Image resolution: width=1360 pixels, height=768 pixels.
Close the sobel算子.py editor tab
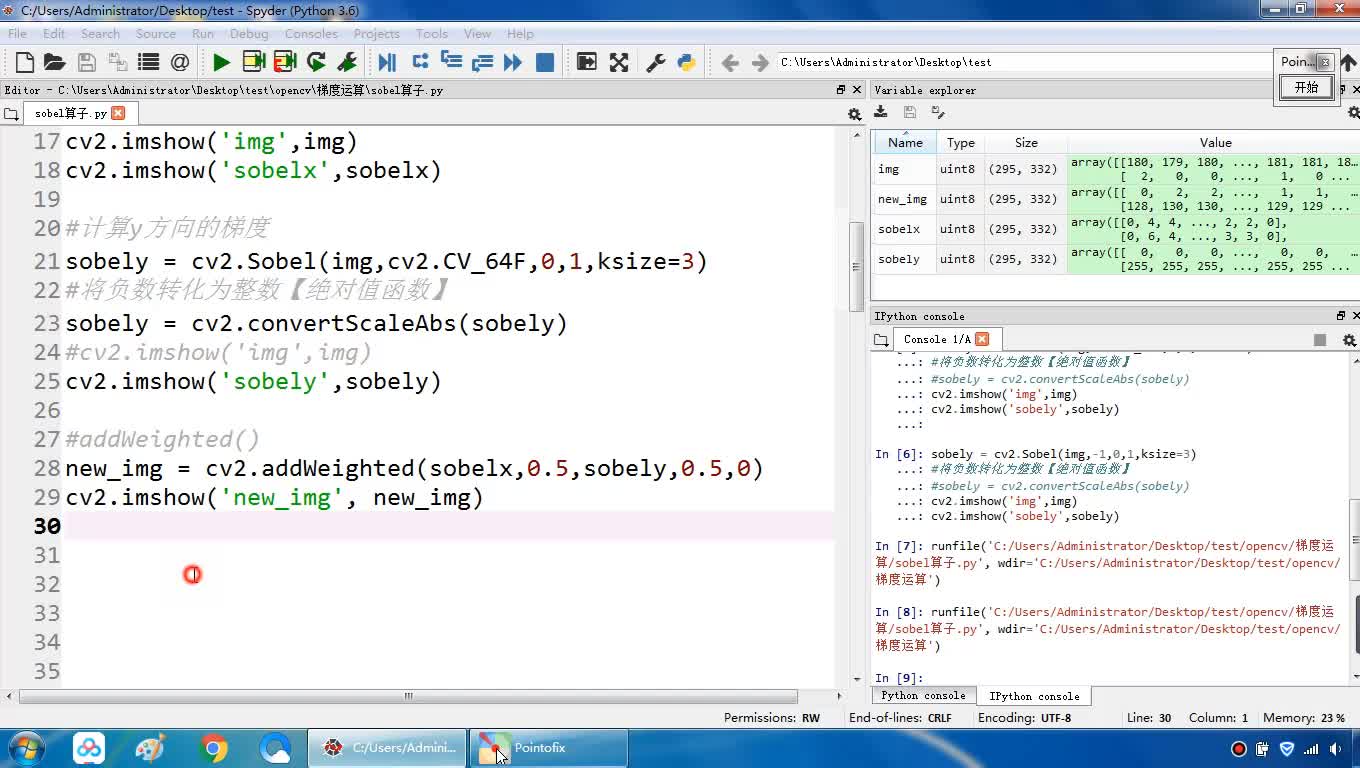tap(118, 113)
